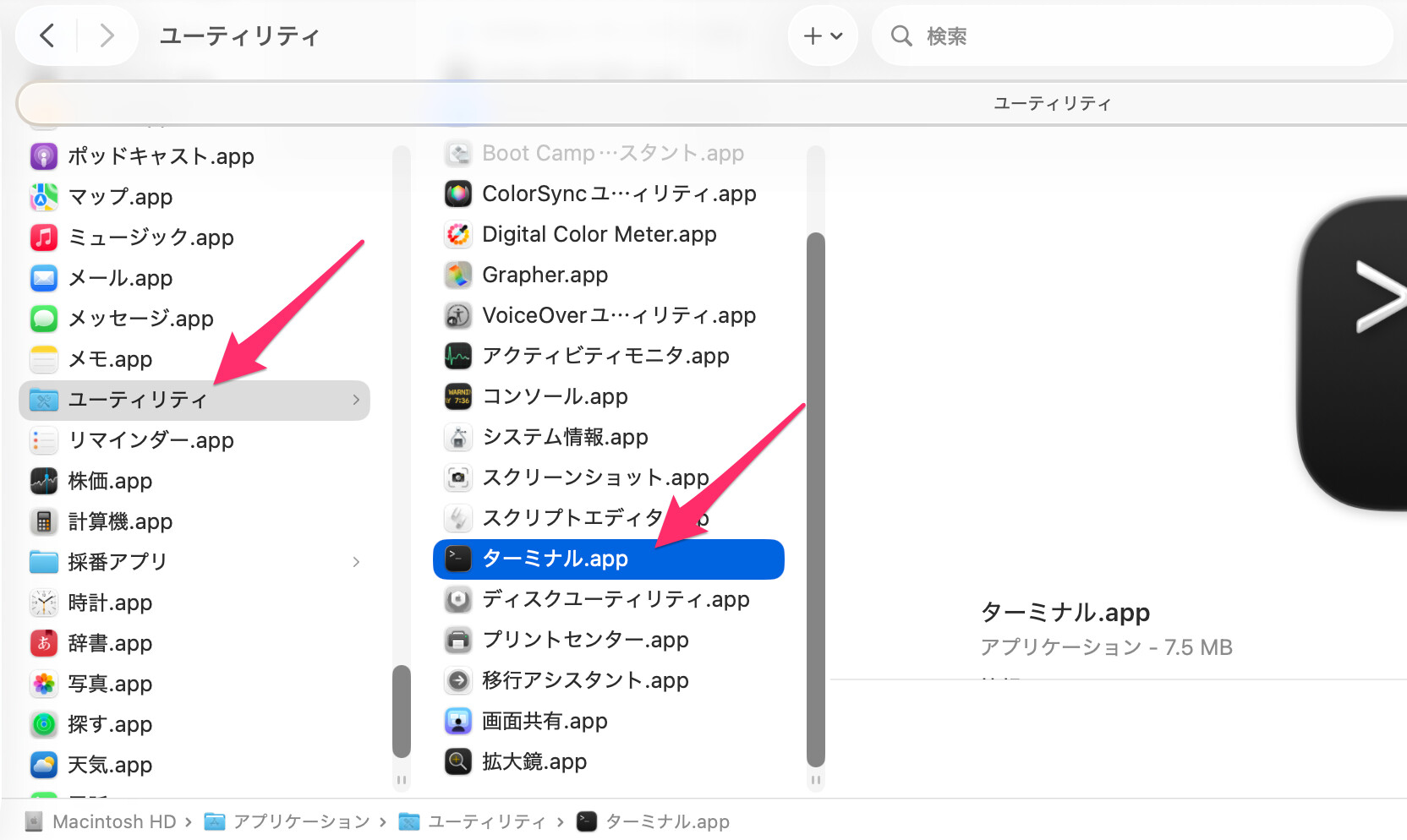Select the VoiceOver ユーティリティ.app icon

pos(458,315)
